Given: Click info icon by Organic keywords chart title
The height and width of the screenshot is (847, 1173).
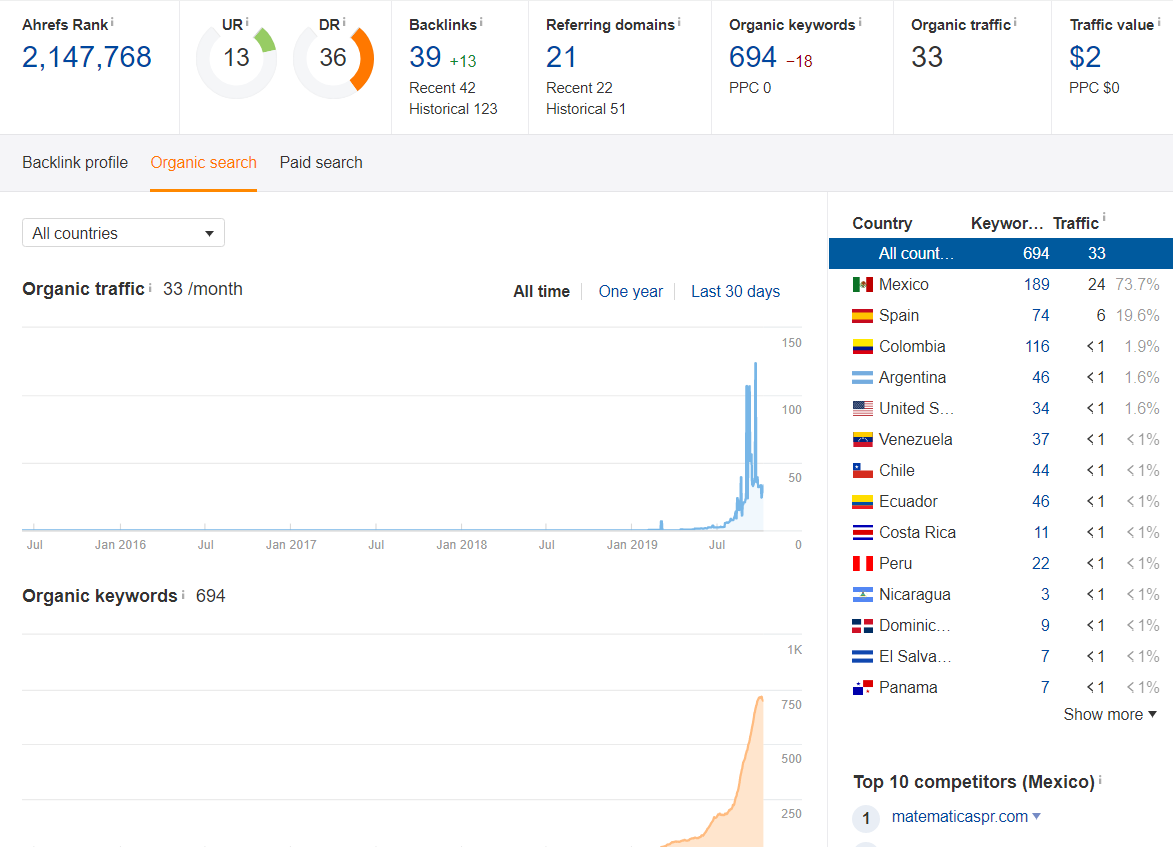Looking at the screenshot, I should (183, 594).
